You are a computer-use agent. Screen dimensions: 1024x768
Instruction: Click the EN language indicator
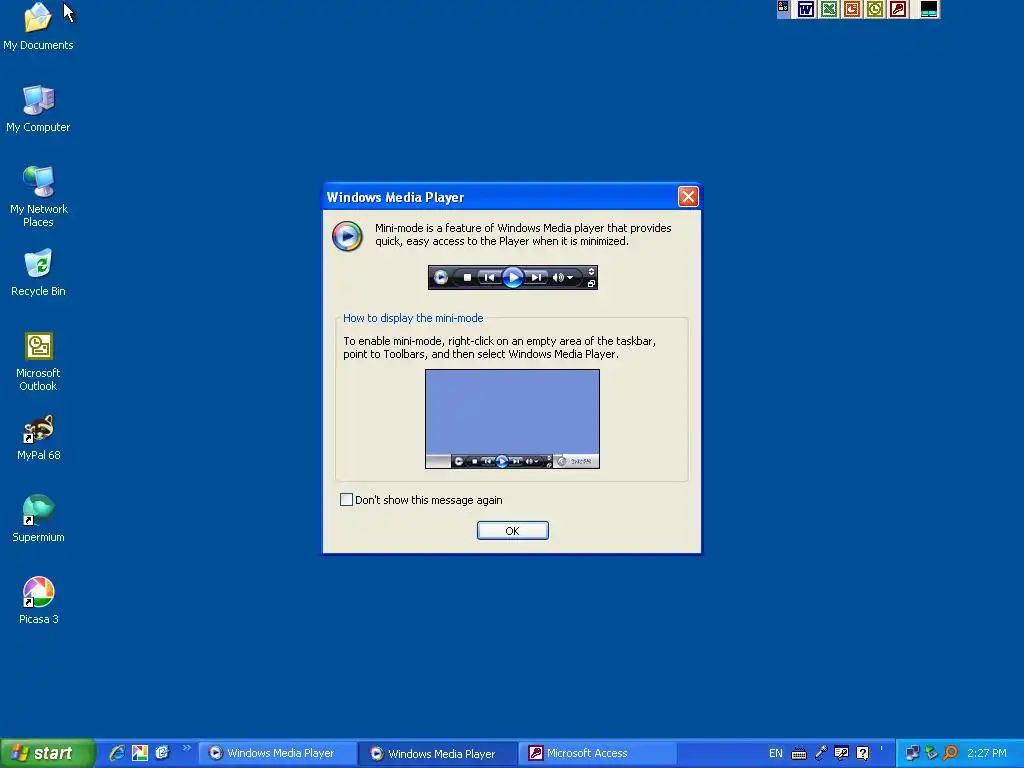775,753
